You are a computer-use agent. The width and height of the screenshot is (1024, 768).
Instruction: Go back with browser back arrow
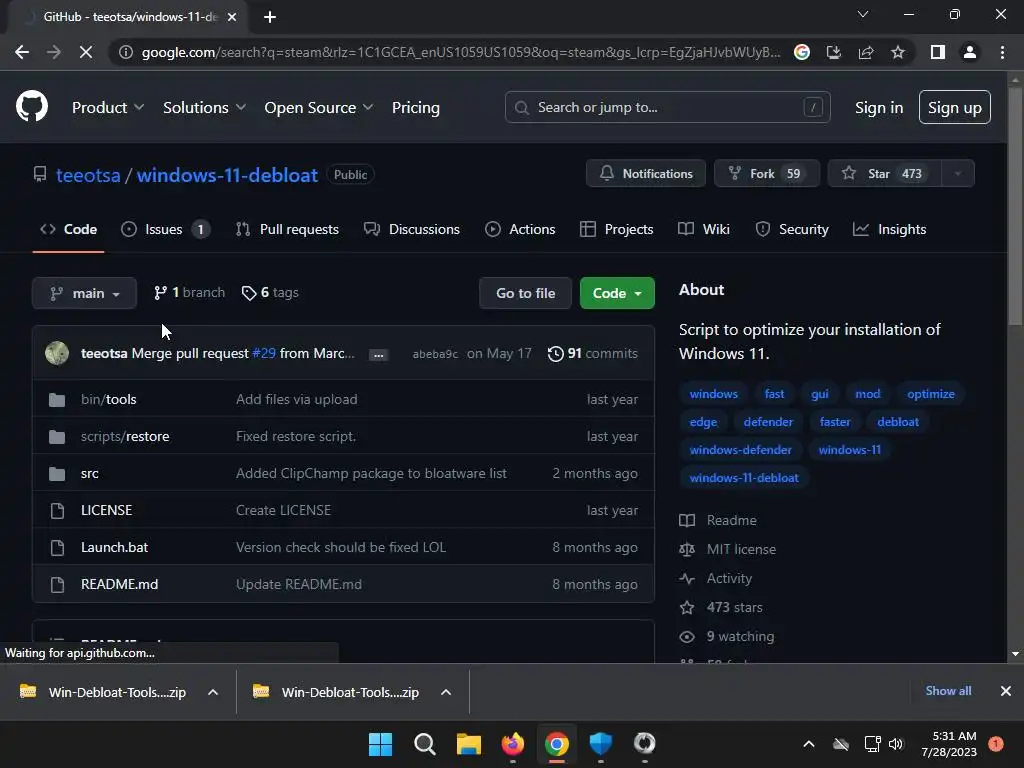22,52
